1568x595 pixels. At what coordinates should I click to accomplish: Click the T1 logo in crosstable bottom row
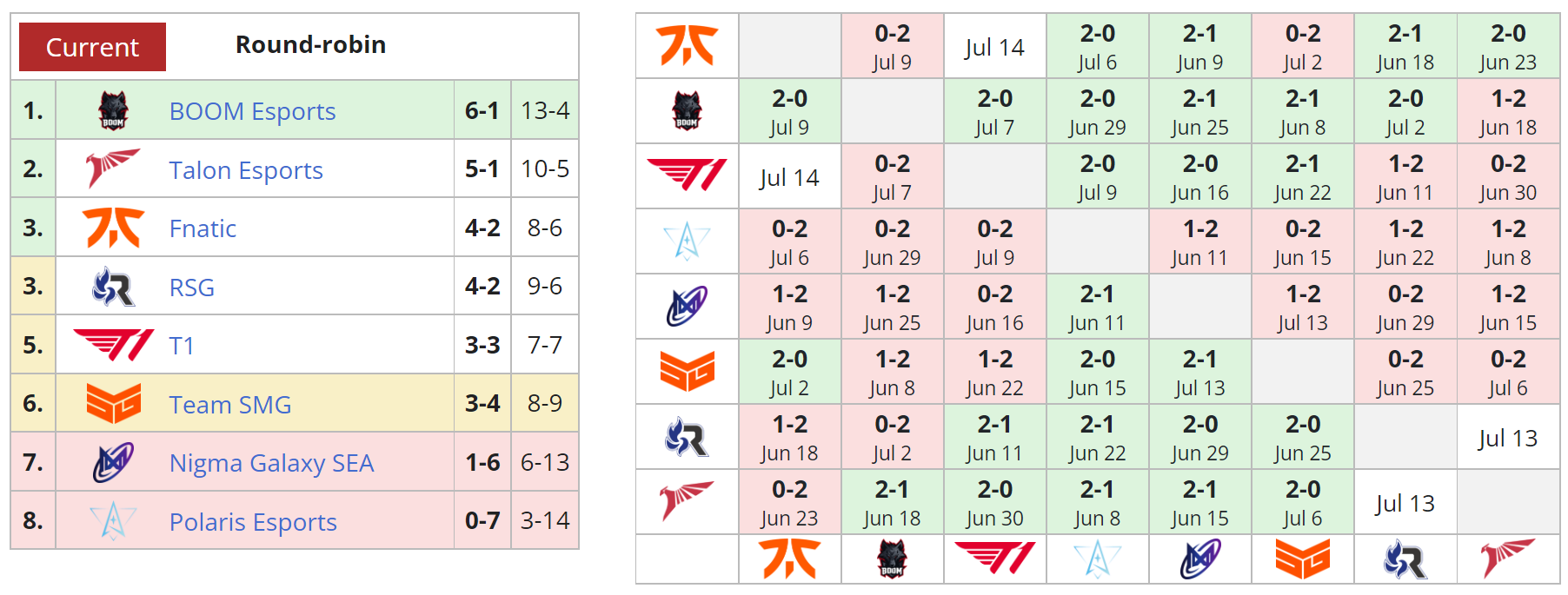pos(994,559)
